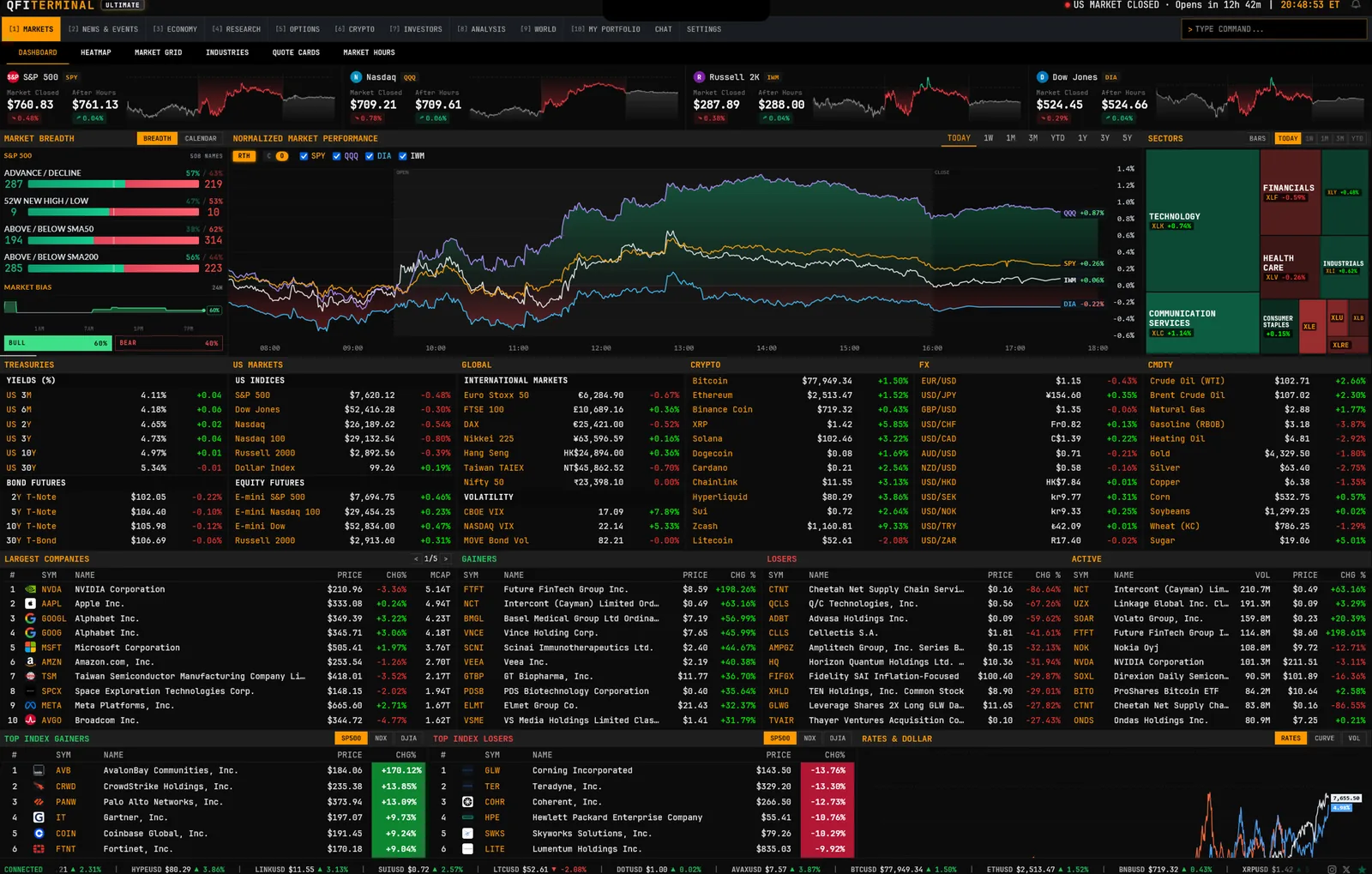Select the 1W performance range
Image resolution: width=1372 pixels, height=874 pixels.
coord(989,138)
